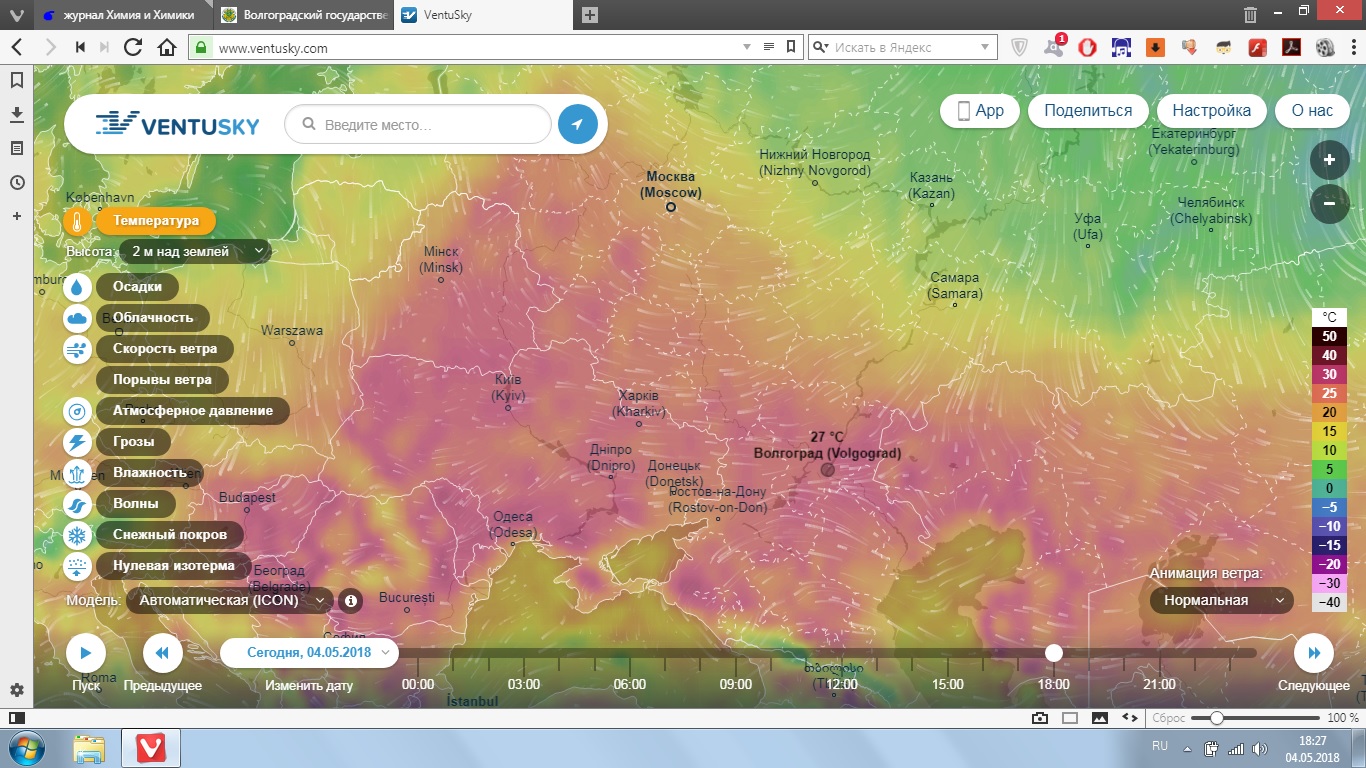Click the timeline slider handle at 18:00
Image resolution: width=1366 pixels, height=768 pixels.
coord(1053,653)
